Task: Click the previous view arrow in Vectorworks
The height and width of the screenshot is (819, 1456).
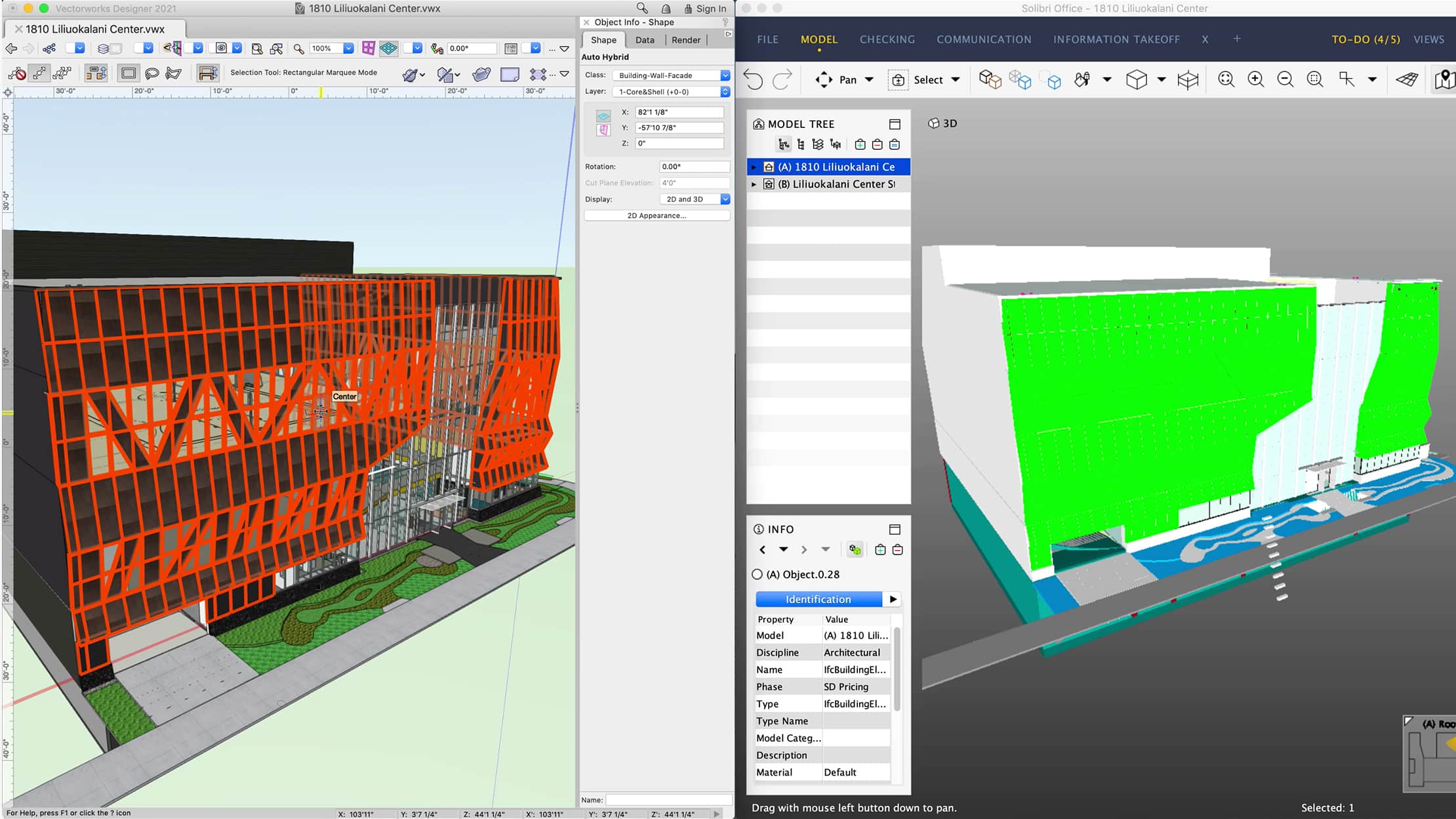Action: [x=10, y=49]
